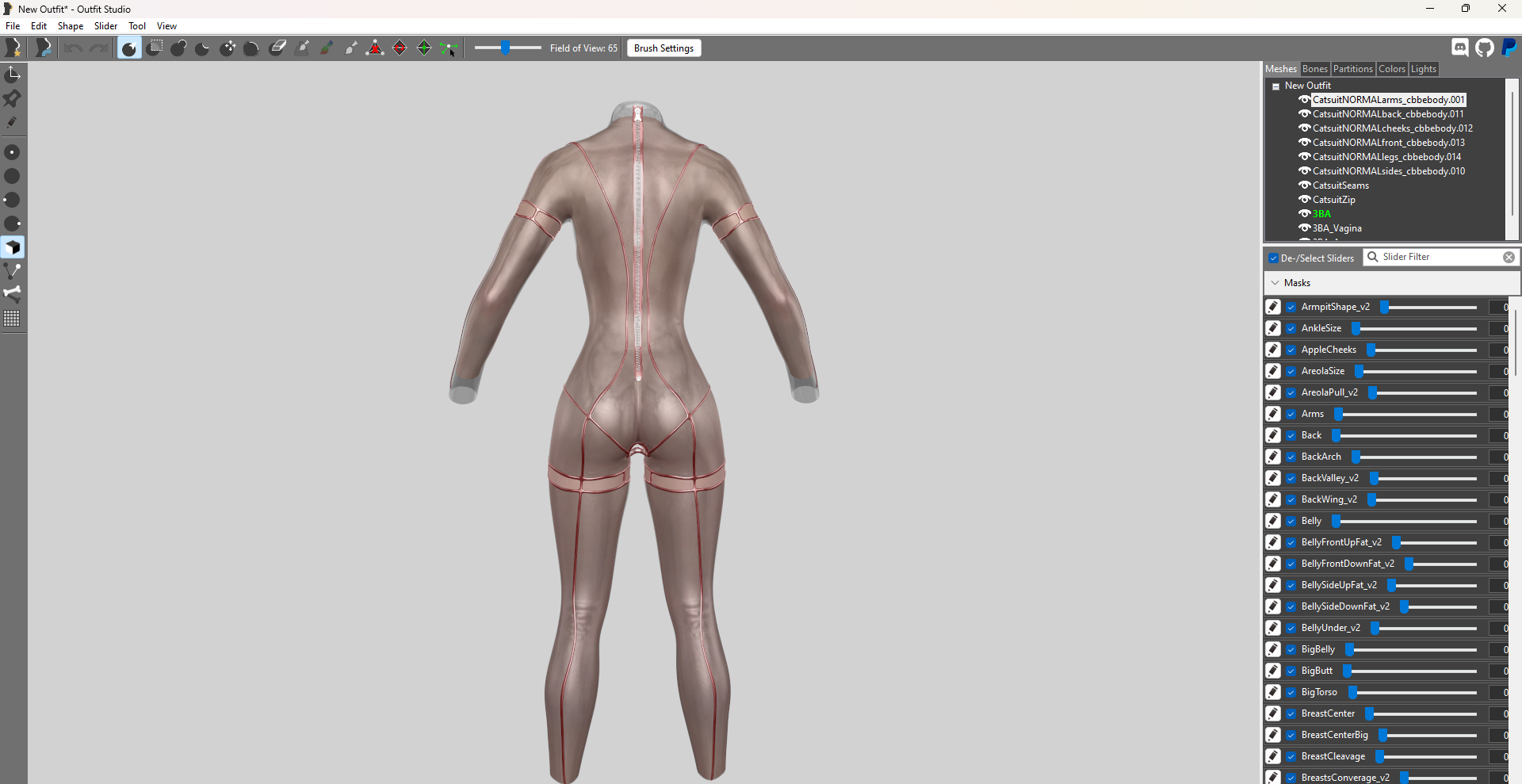Edit the AnkleSize slider with pencil button
Image resolution: width=1522 pixels, height=784 pixels.
(1273, 328)
